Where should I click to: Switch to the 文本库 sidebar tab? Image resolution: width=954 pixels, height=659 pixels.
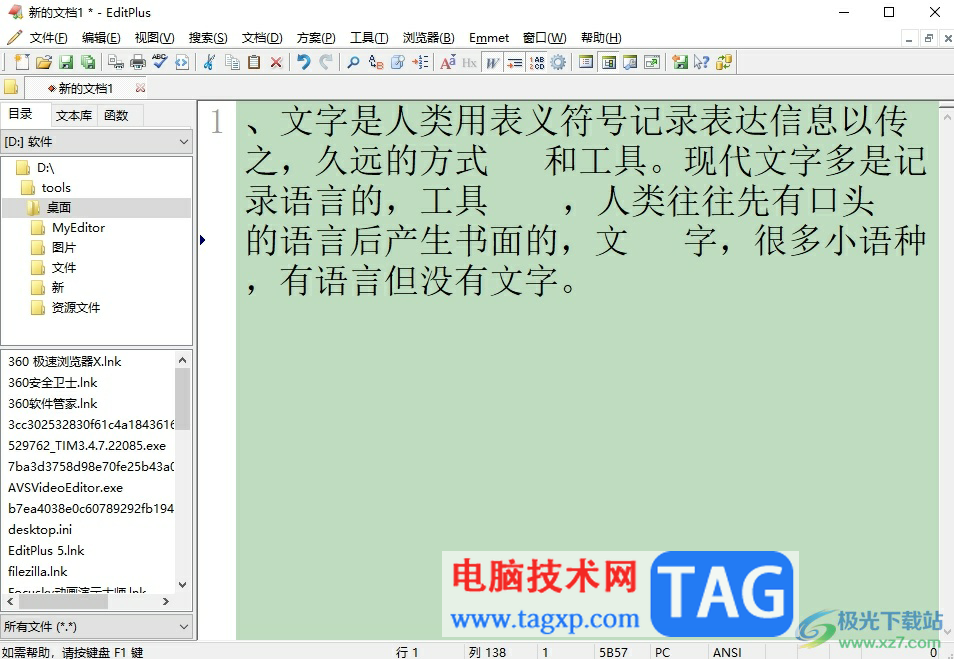[x=74, y=115]
